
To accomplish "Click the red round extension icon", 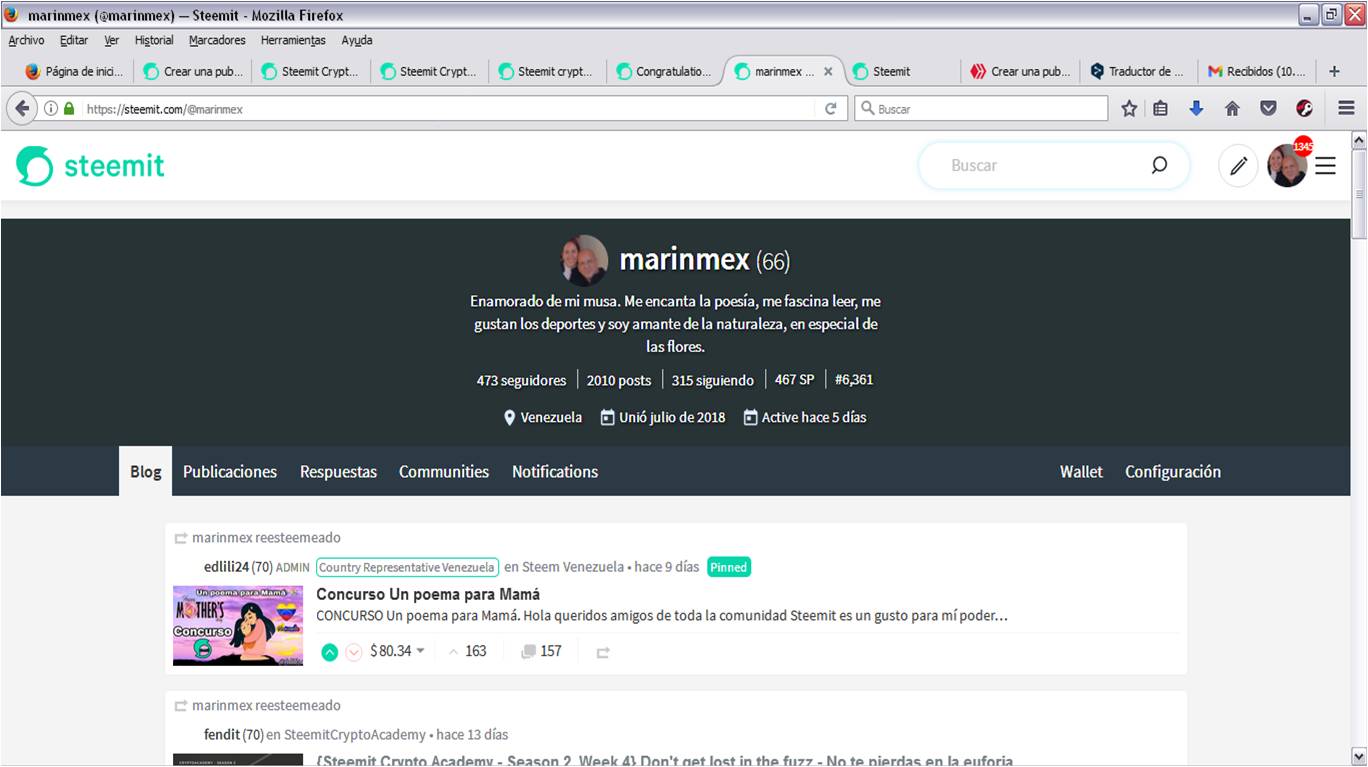I will coord(1304,108).
